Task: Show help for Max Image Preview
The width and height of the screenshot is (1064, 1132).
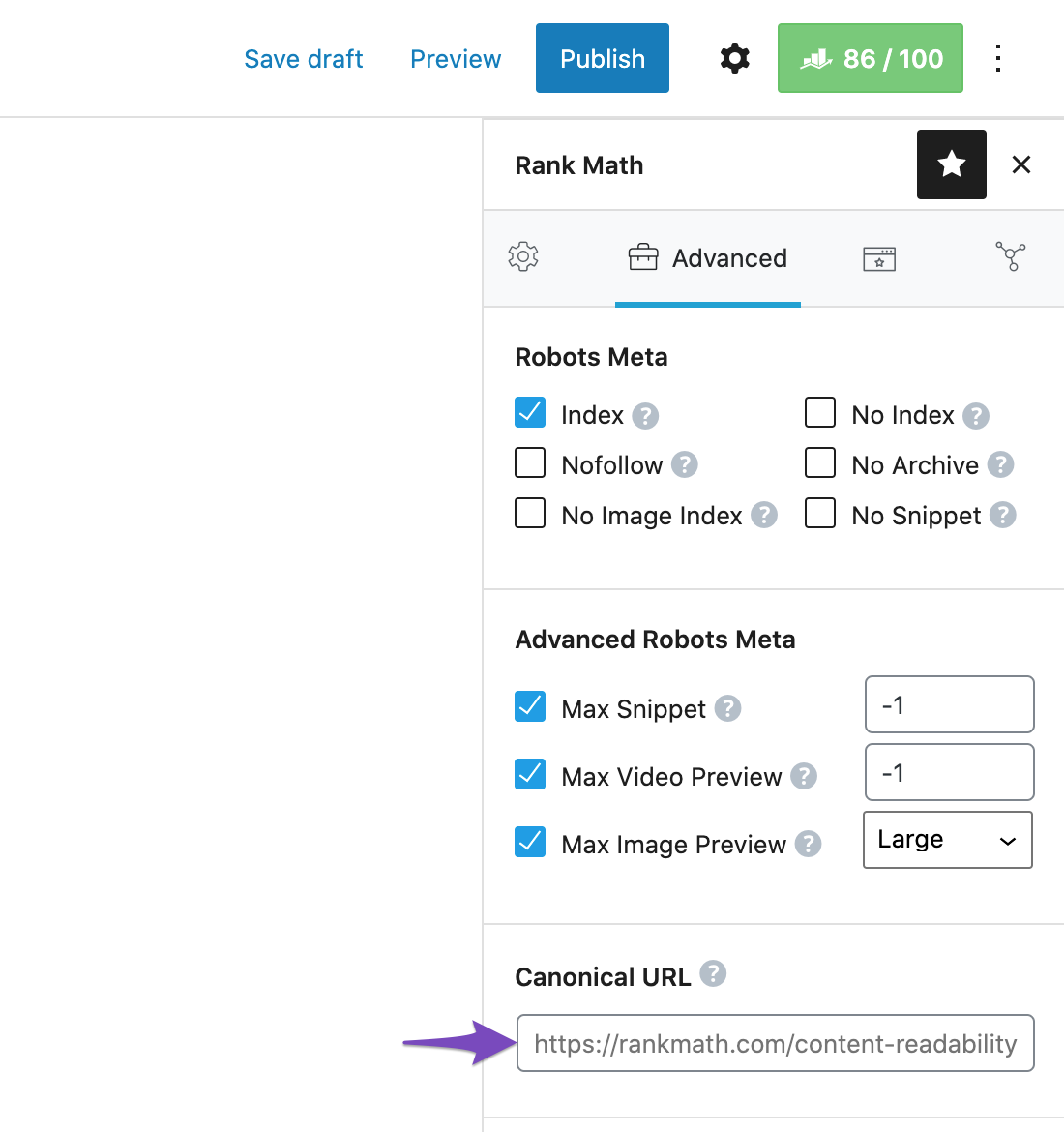Action: [x=808, y=844]
